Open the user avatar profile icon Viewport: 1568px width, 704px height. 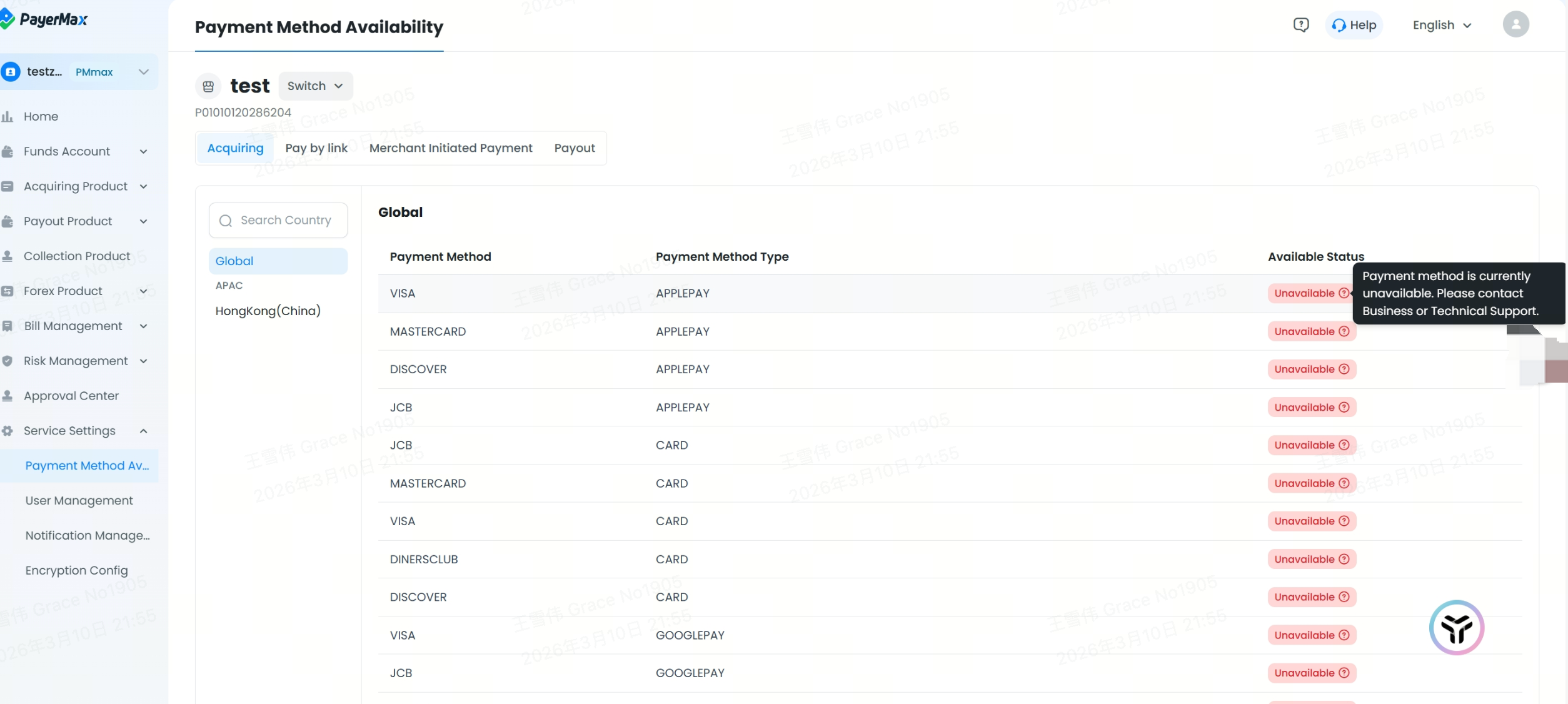[x=1515, y=25]
